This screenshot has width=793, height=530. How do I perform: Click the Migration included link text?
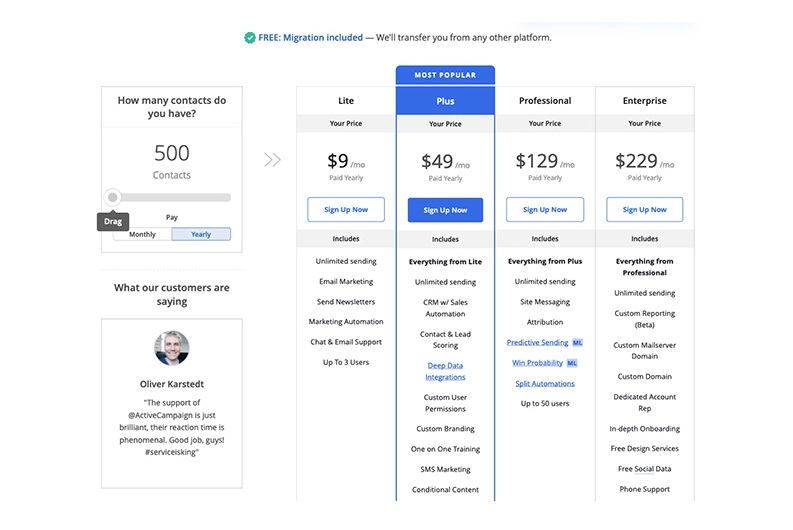[x=322, y=38]
